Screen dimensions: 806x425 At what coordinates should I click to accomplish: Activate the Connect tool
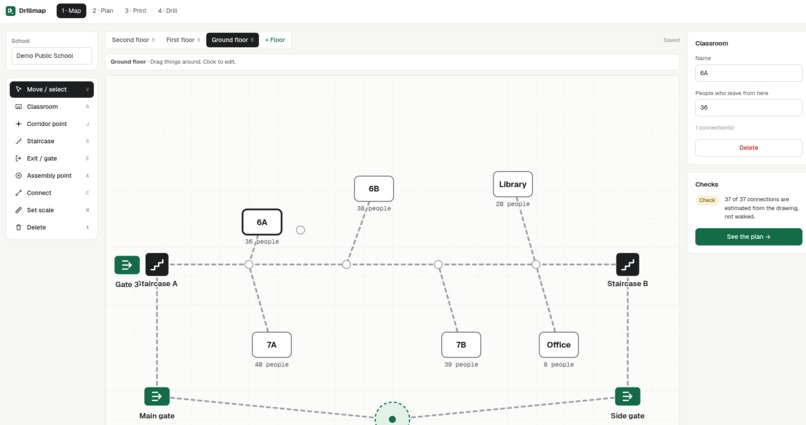pos(51,193)
